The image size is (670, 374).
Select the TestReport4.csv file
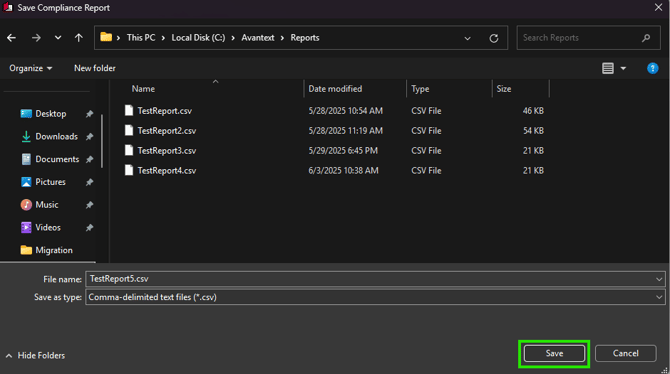(167, 171)
